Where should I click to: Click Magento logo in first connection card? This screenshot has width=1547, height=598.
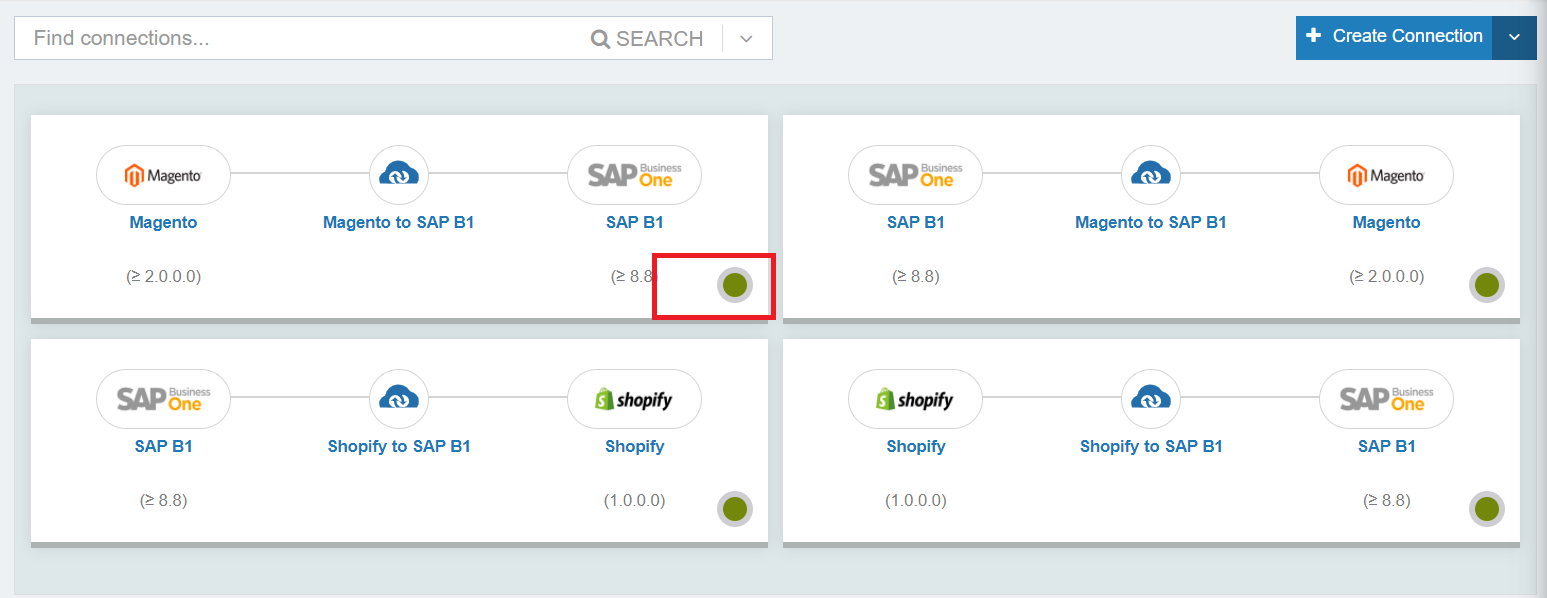click(x=163, y=175)
